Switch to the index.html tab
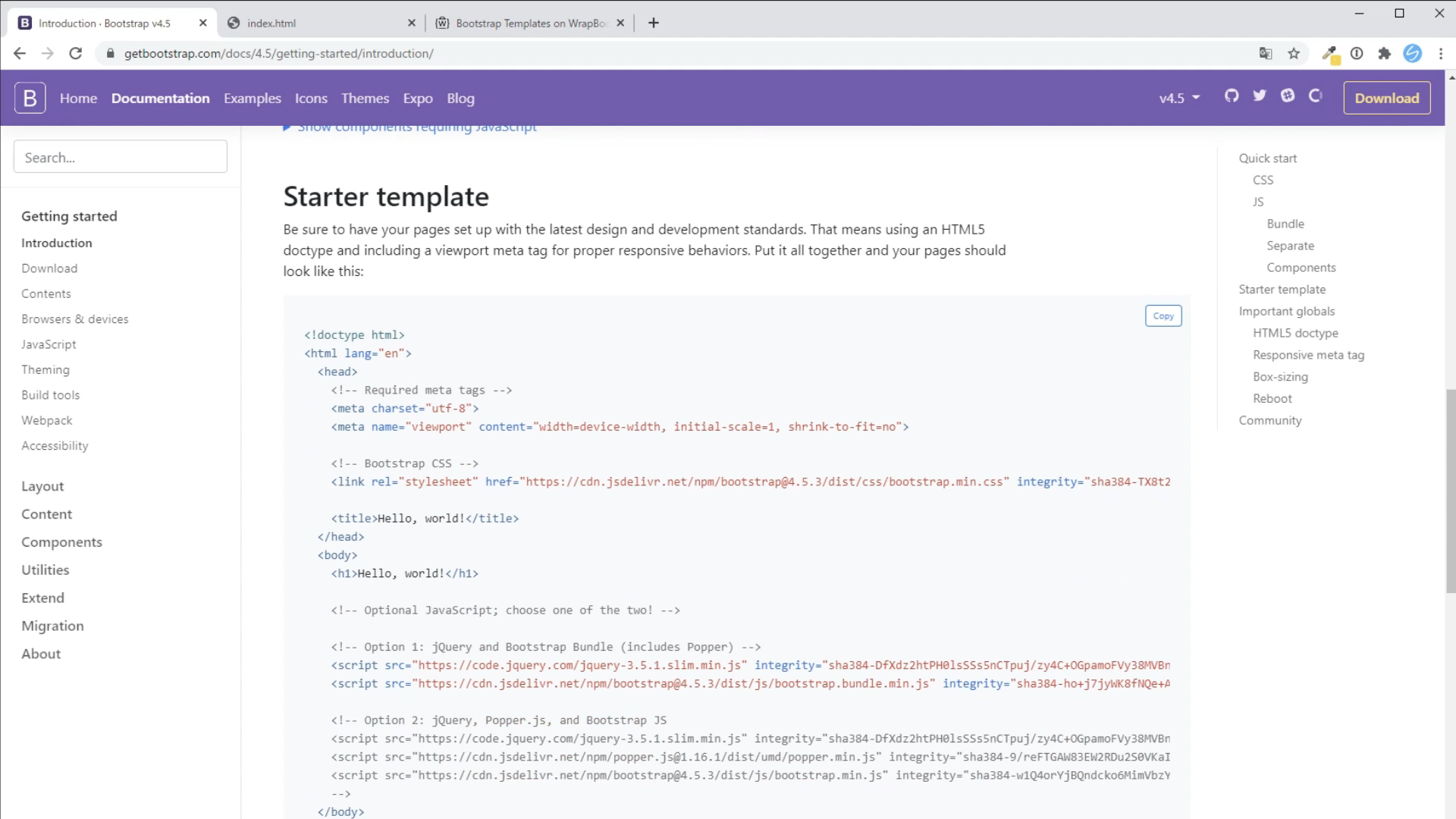Screen dimensions: 1456x819 321,23
